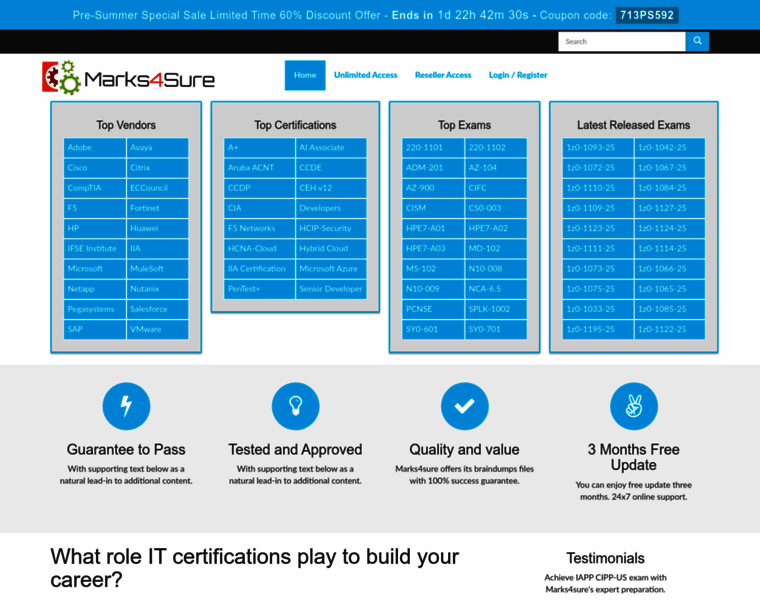Open the SY0-701 exam link

tap(496, 329)
